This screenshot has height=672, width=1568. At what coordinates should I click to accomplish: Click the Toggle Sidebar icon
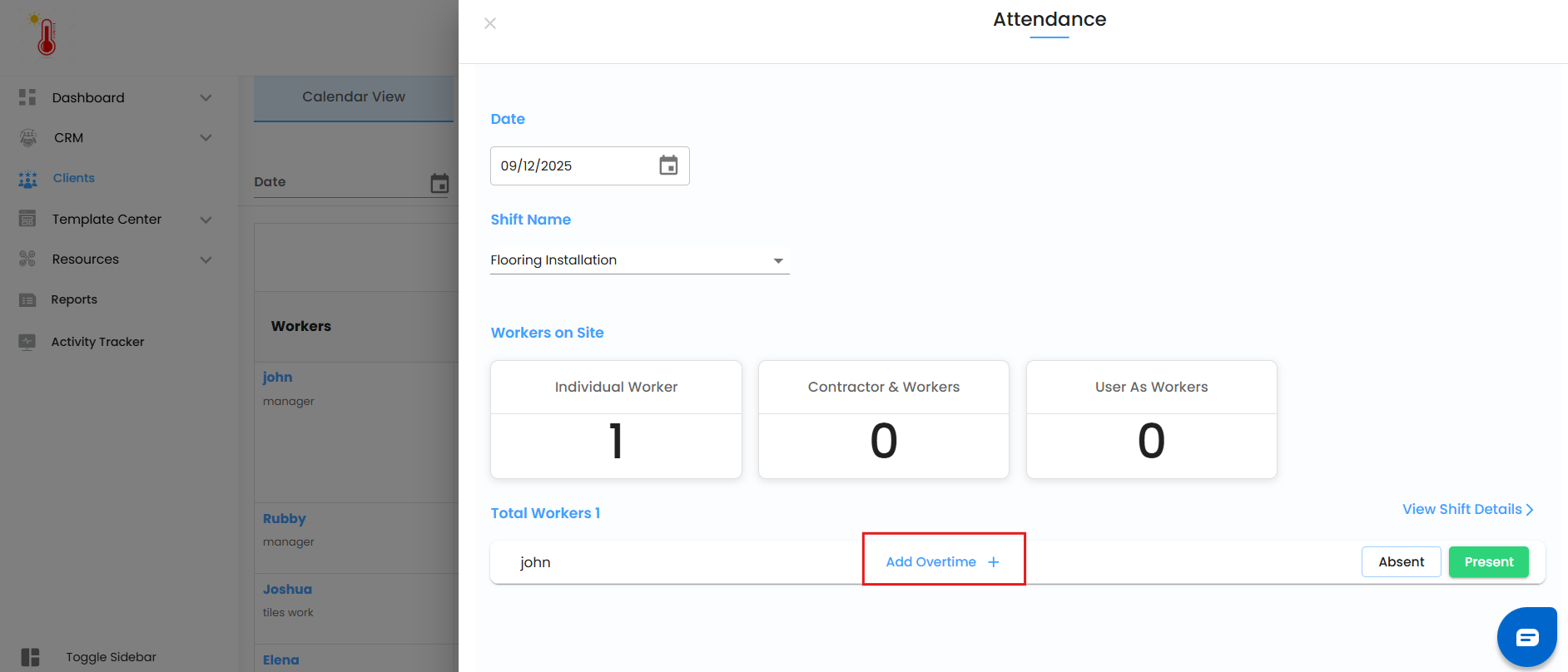pos(30,657)
